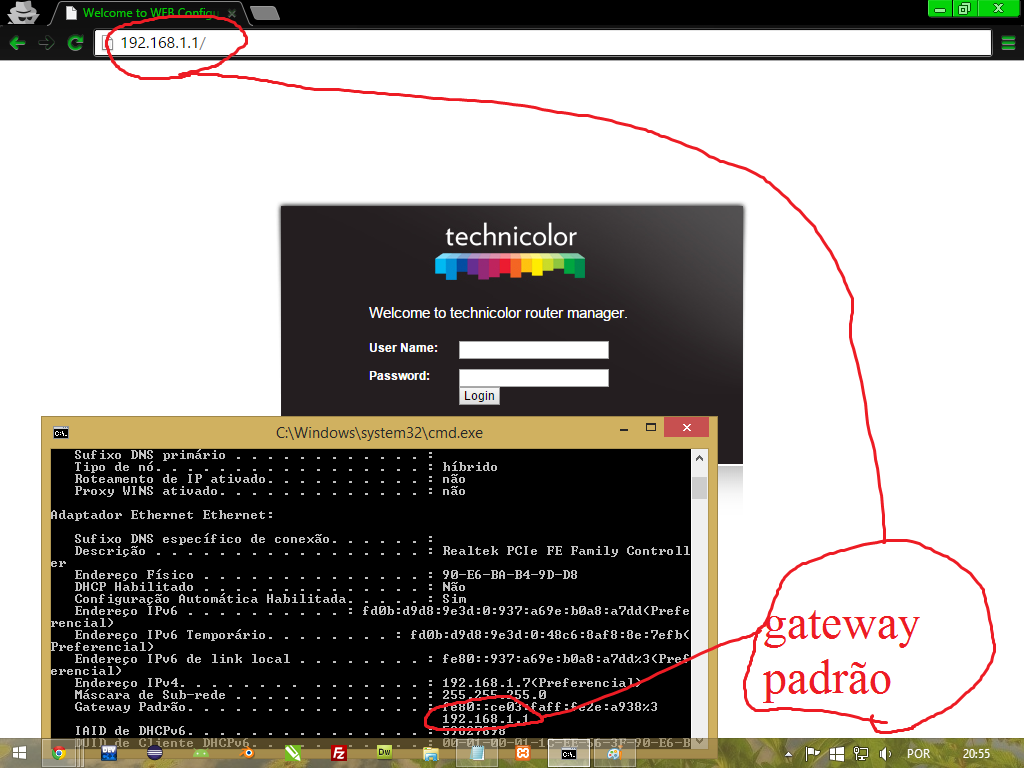The image size is (1024, 768).
Task: Click the cmd.exe title bar text
Action: click(x=379, y=433)
